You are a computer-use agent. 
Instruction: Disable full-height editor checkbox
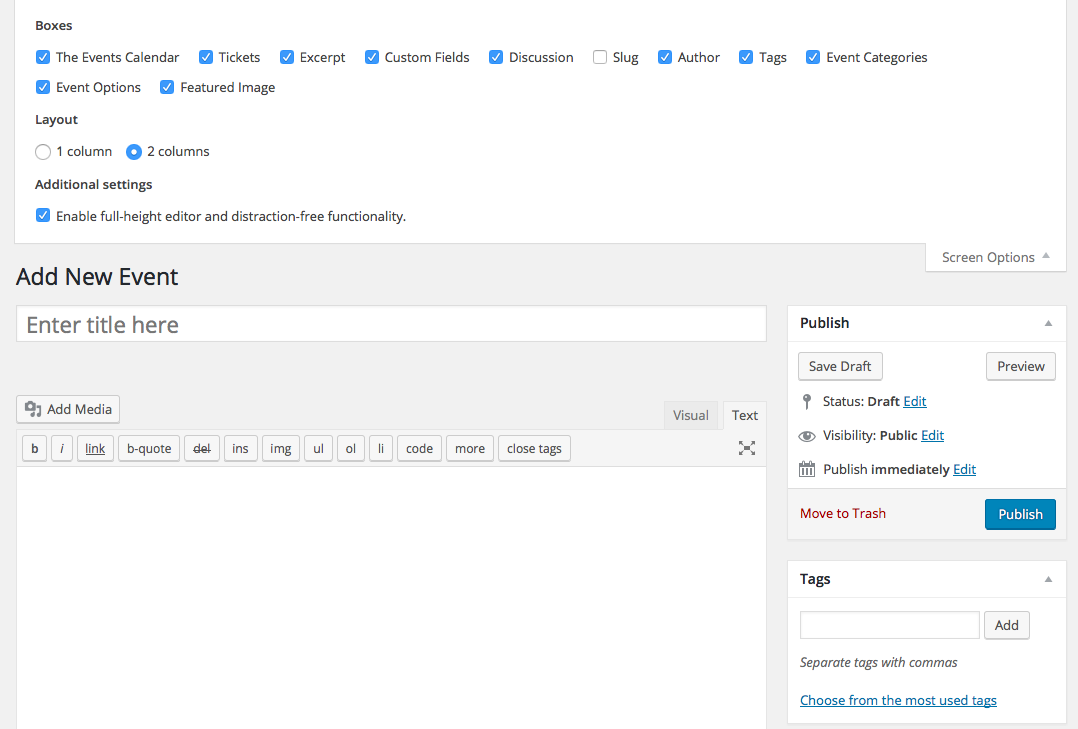pos(43,216)
